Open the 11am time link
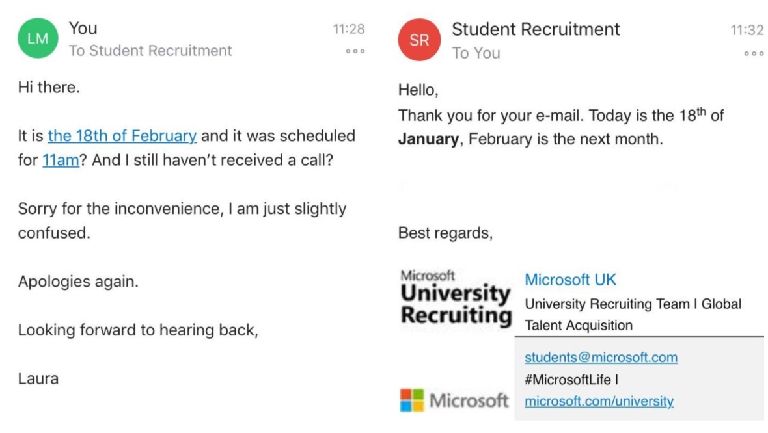The height and width of the screenshot is (433, 768). pyautogui.click(x=61, y=160)
